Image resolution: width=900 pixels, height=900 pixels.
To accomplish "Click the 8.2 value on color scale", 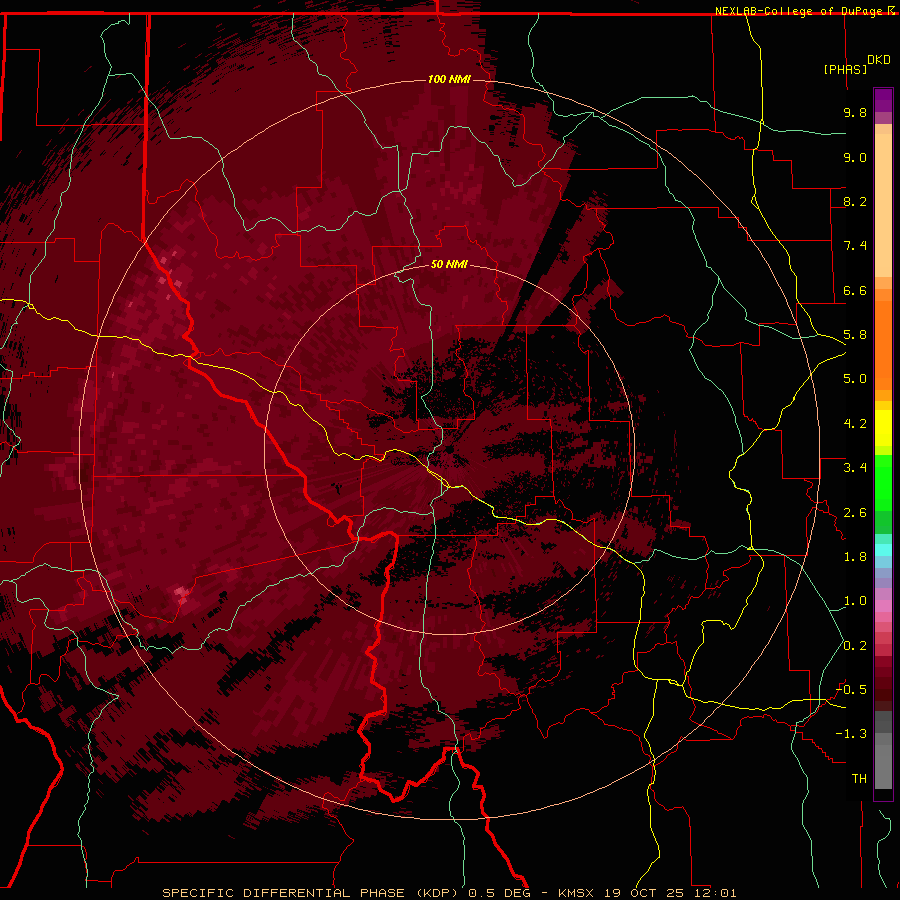I will (x=855, y=201).
